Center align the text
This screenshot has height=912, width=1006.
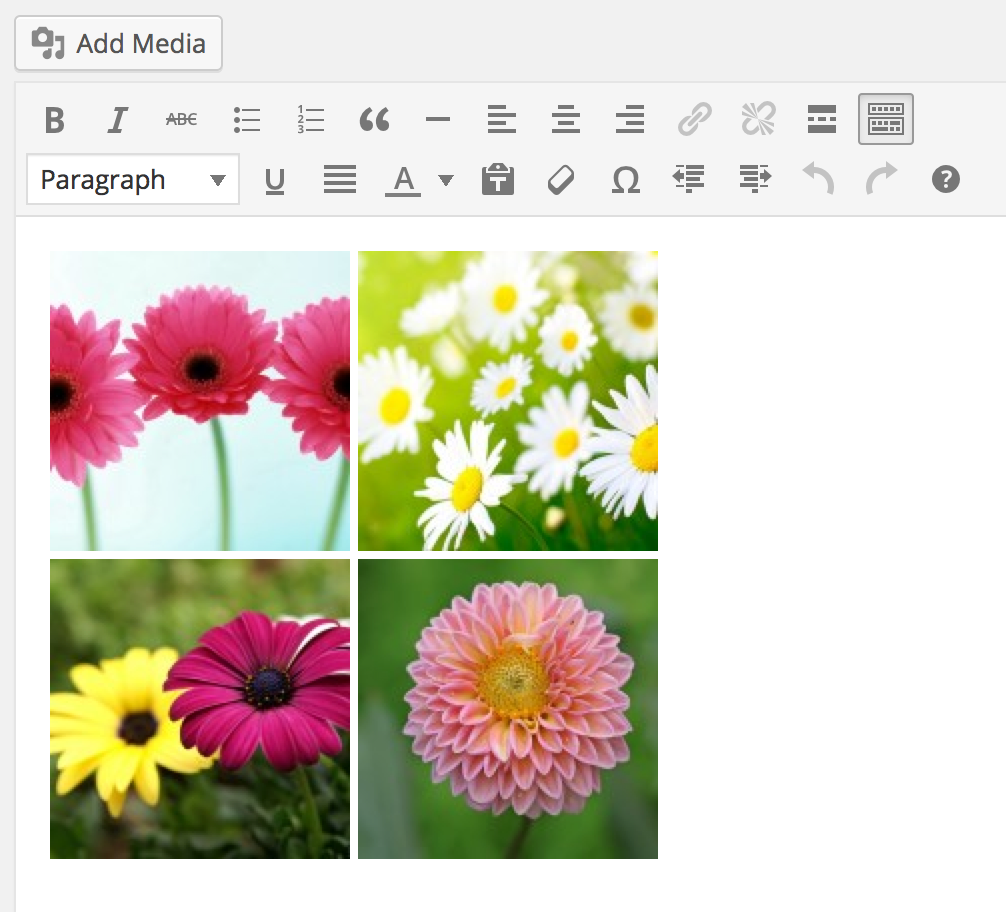(566, 120)
